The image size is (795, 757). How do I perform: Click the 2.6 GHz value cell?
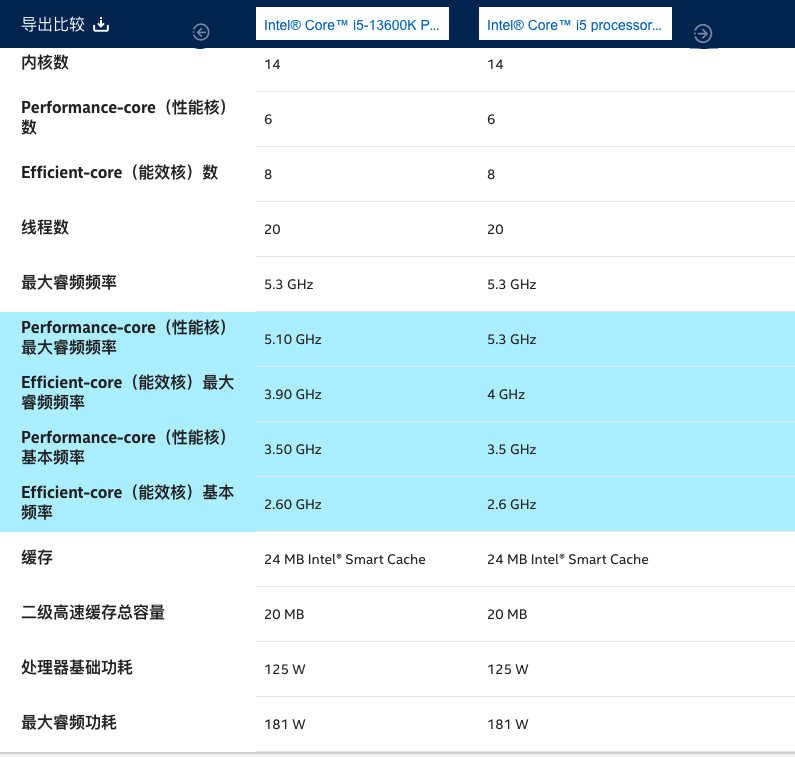(512, 504)
